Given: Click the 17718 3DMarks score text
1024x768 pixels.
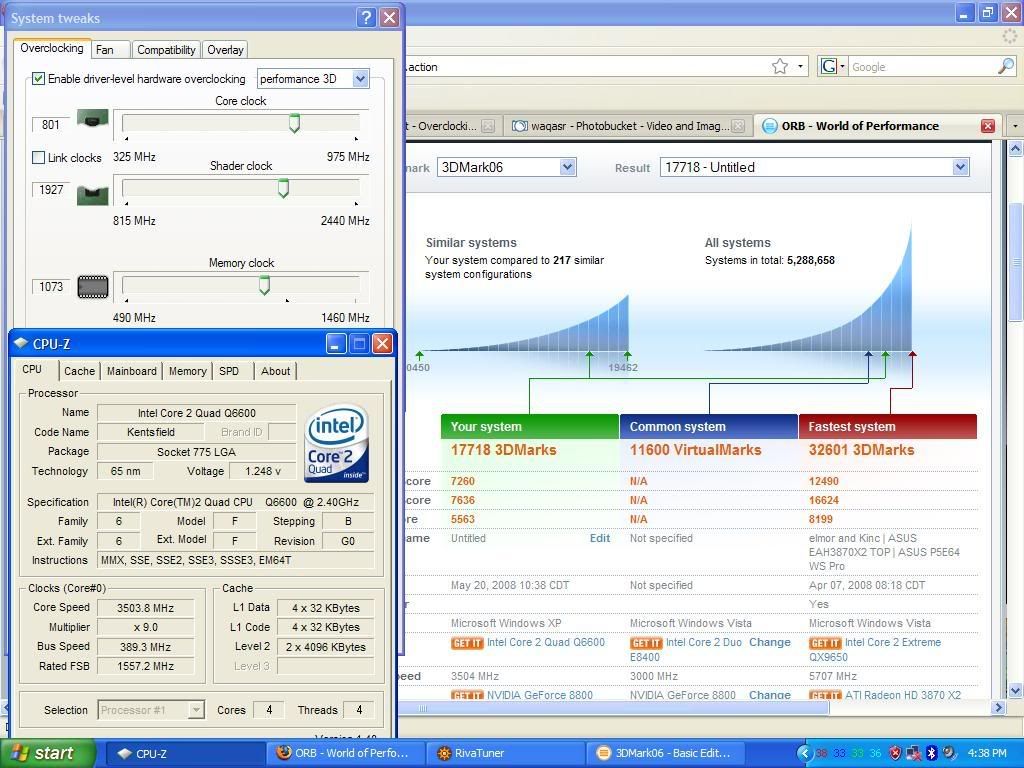Looking at the screenshot, I should pos(504,450).
